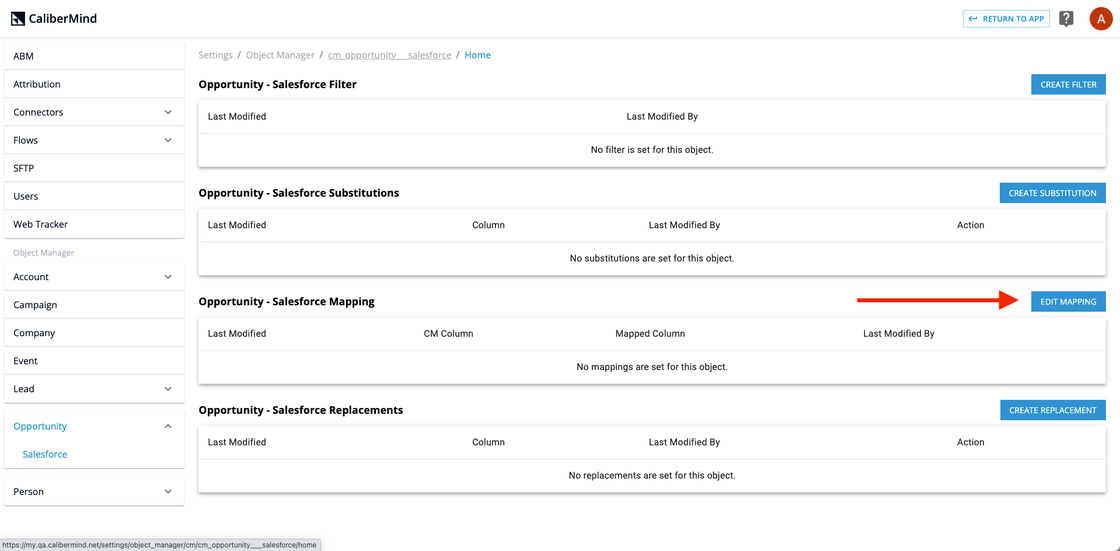Click Object Manager breadcrumb
Screen dimensions: 1120x551
coord(280,54)
